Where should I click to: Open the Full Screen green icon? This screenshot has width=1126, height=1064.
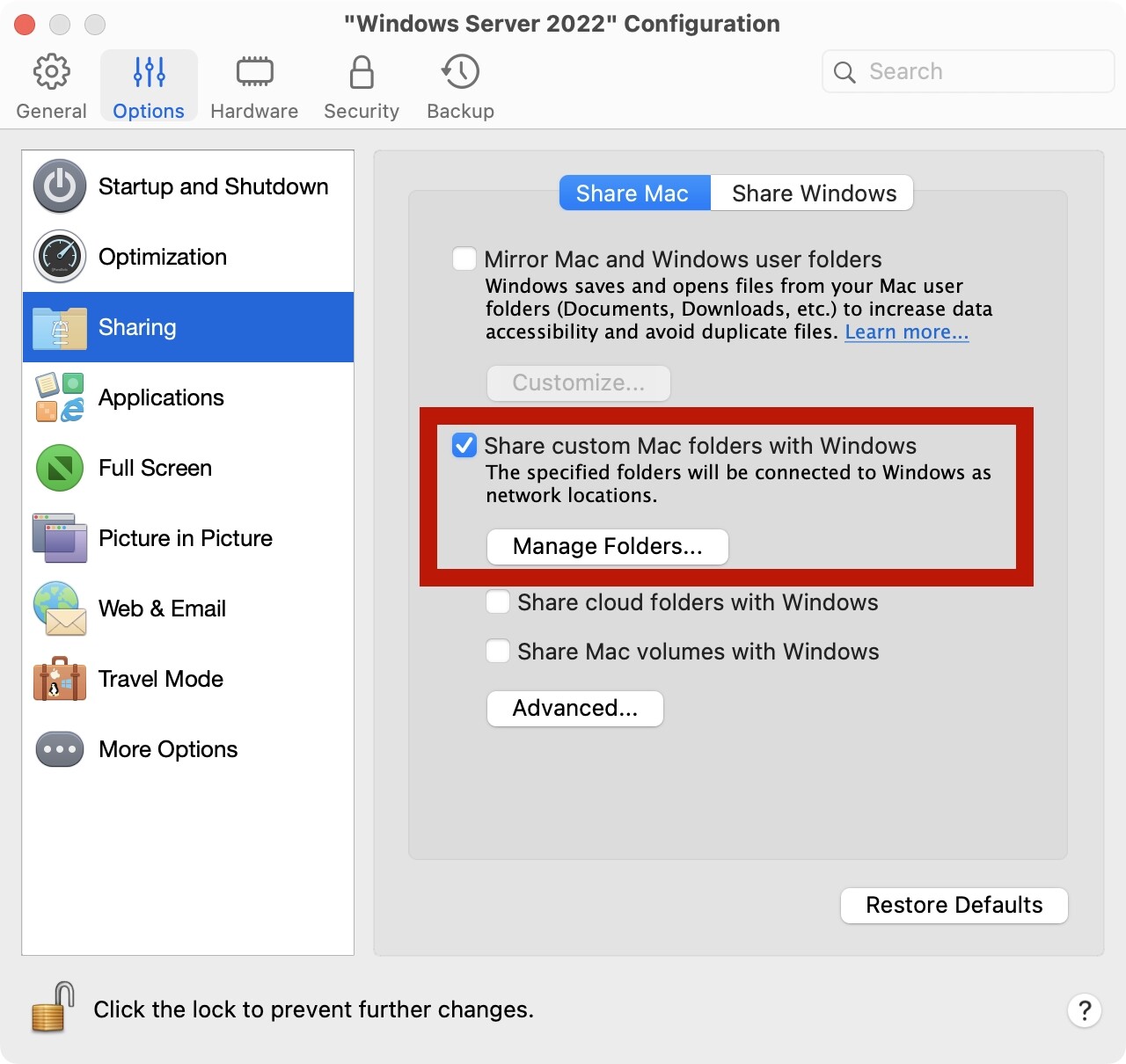[x=60, y=468]
